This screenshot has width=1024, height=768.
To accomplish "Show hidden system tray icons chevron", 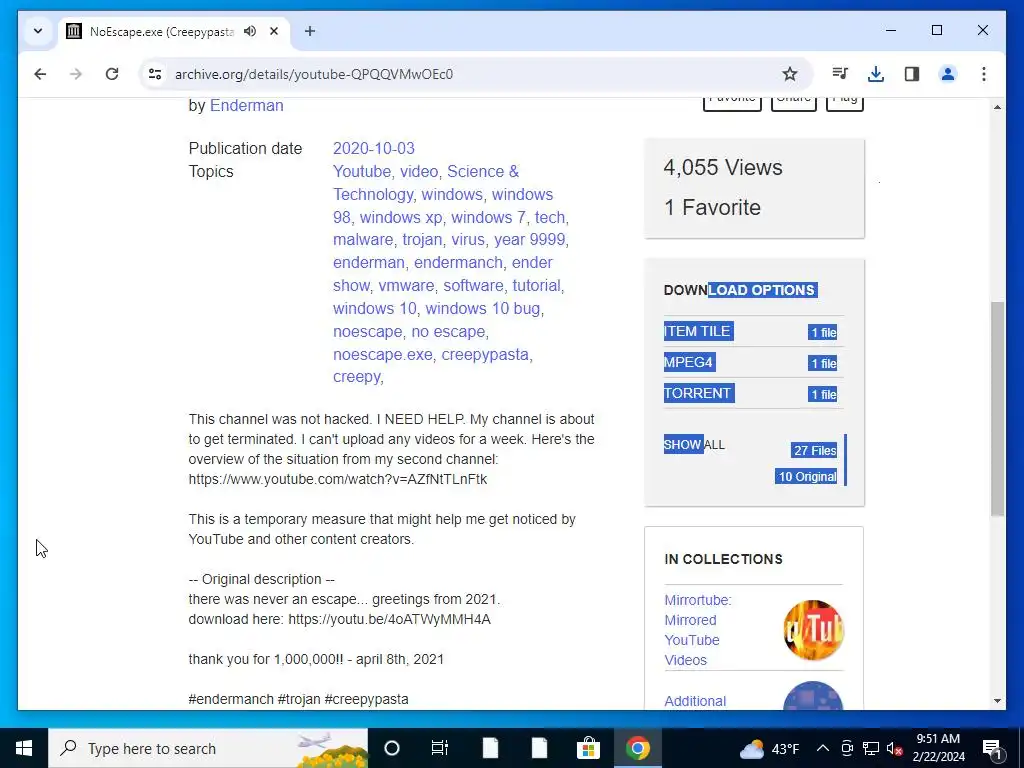I will [823, 748].
